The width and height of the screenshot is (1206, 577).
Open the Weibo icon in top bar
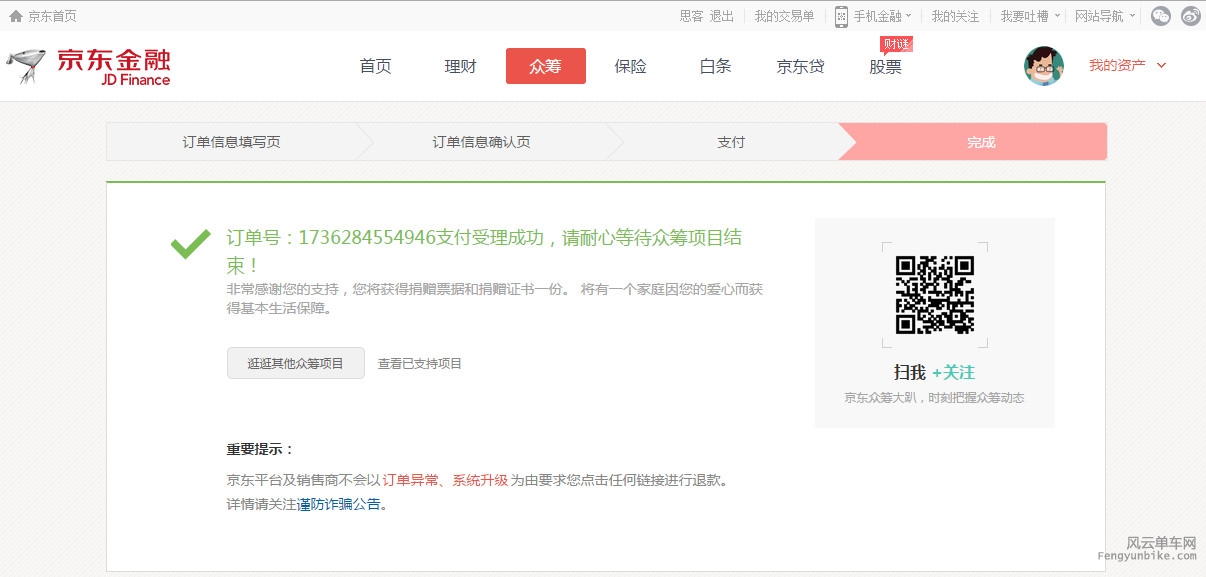click(x=1190, y=16)
